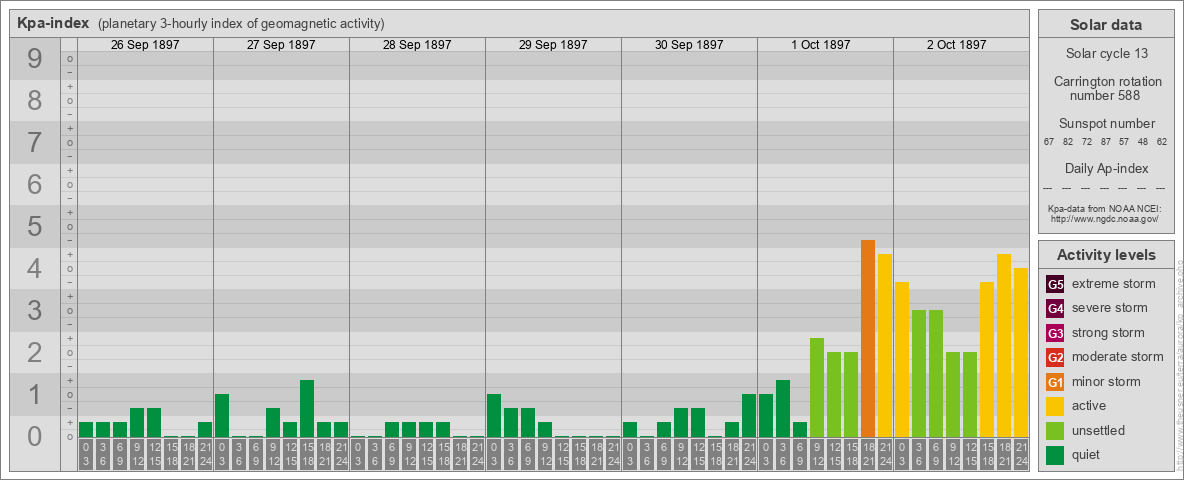Click the 'minor storm' legend label
This screenshot has width=1184, height=480.
click(x=1105, y=382)
